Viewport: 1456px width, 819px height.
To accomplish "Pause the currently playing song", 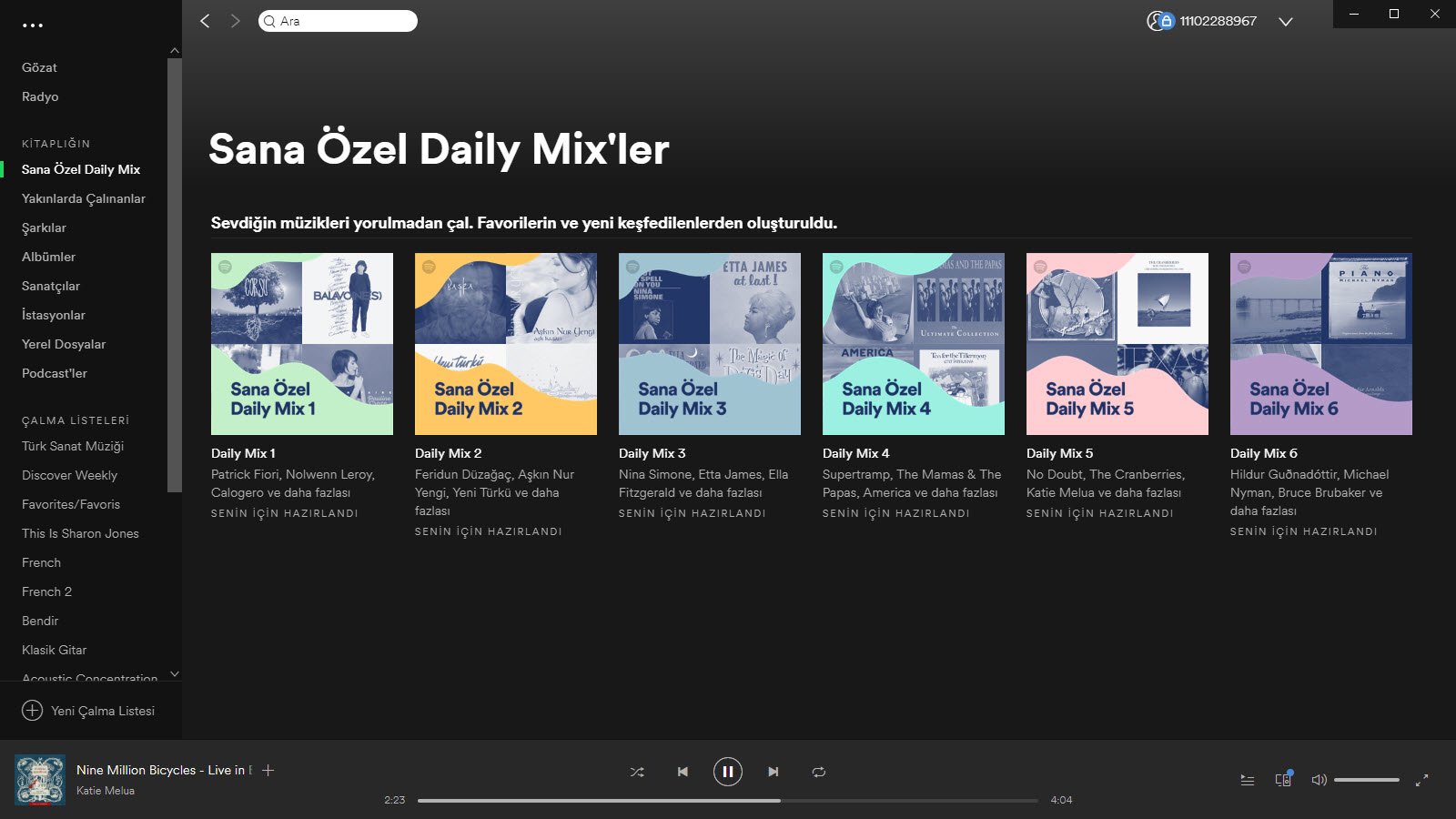I will [727, 771].
